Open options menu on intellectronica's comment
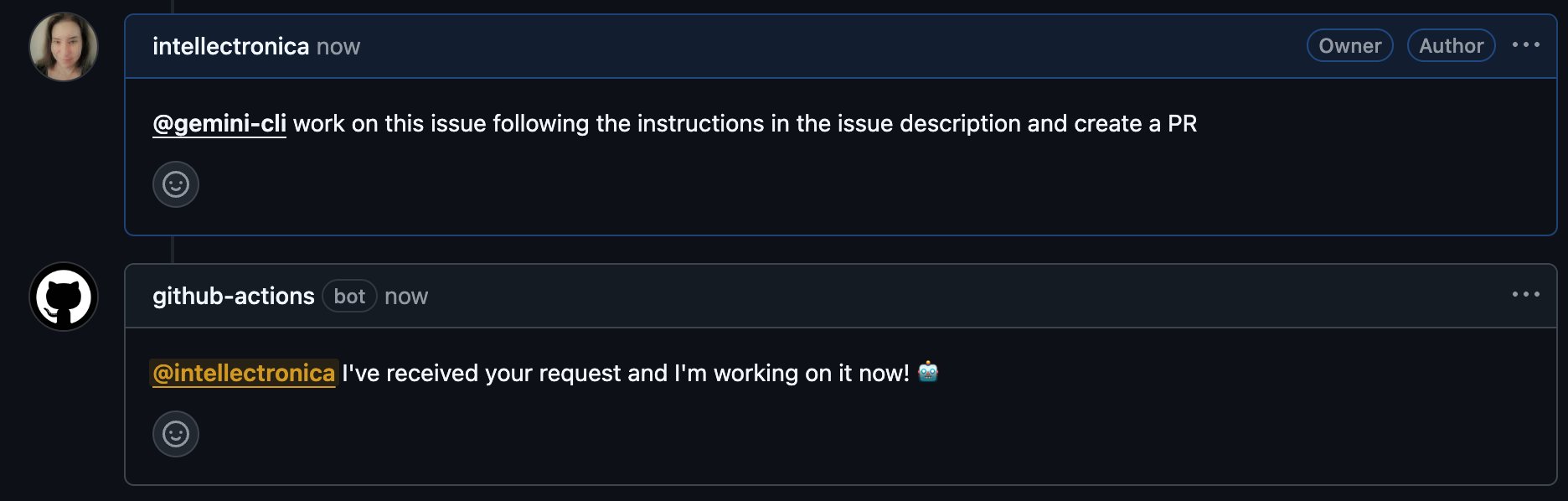 pyautogui.click(x=1525, y=45)
